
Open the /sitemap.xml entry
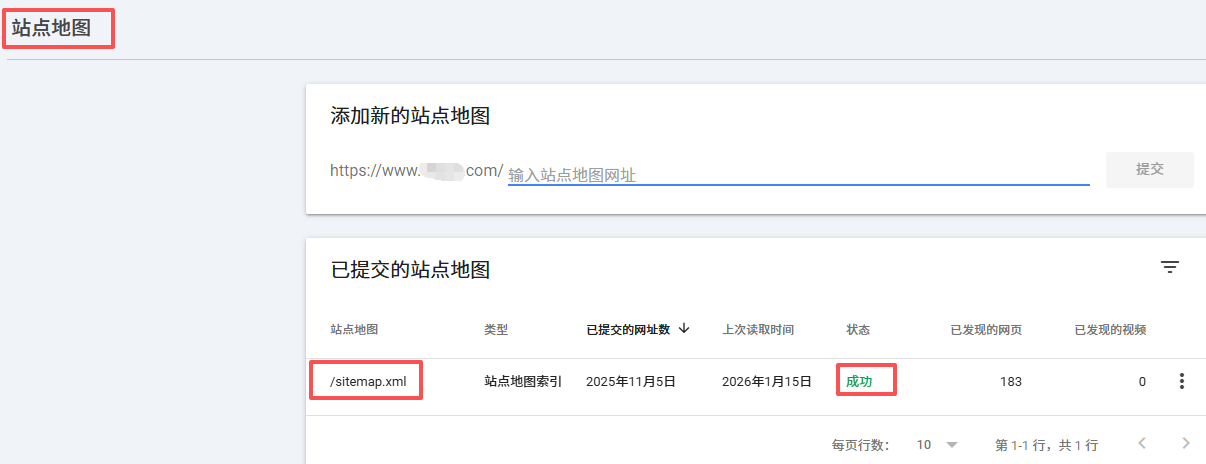(368, 381)
